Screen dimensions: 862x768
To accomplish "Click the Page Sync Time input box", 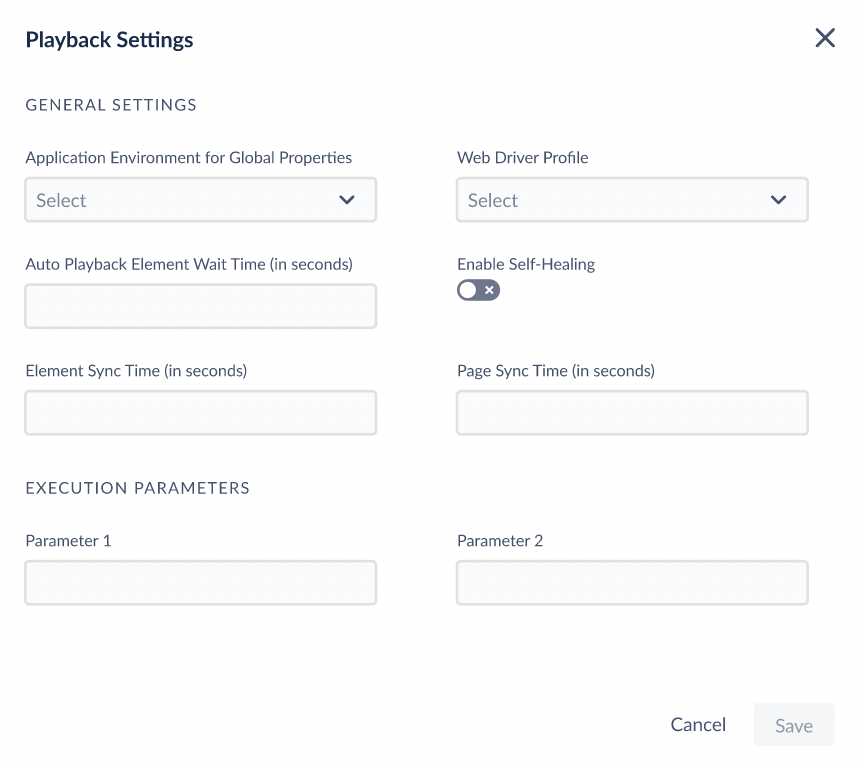I will [x=632, y=412].
